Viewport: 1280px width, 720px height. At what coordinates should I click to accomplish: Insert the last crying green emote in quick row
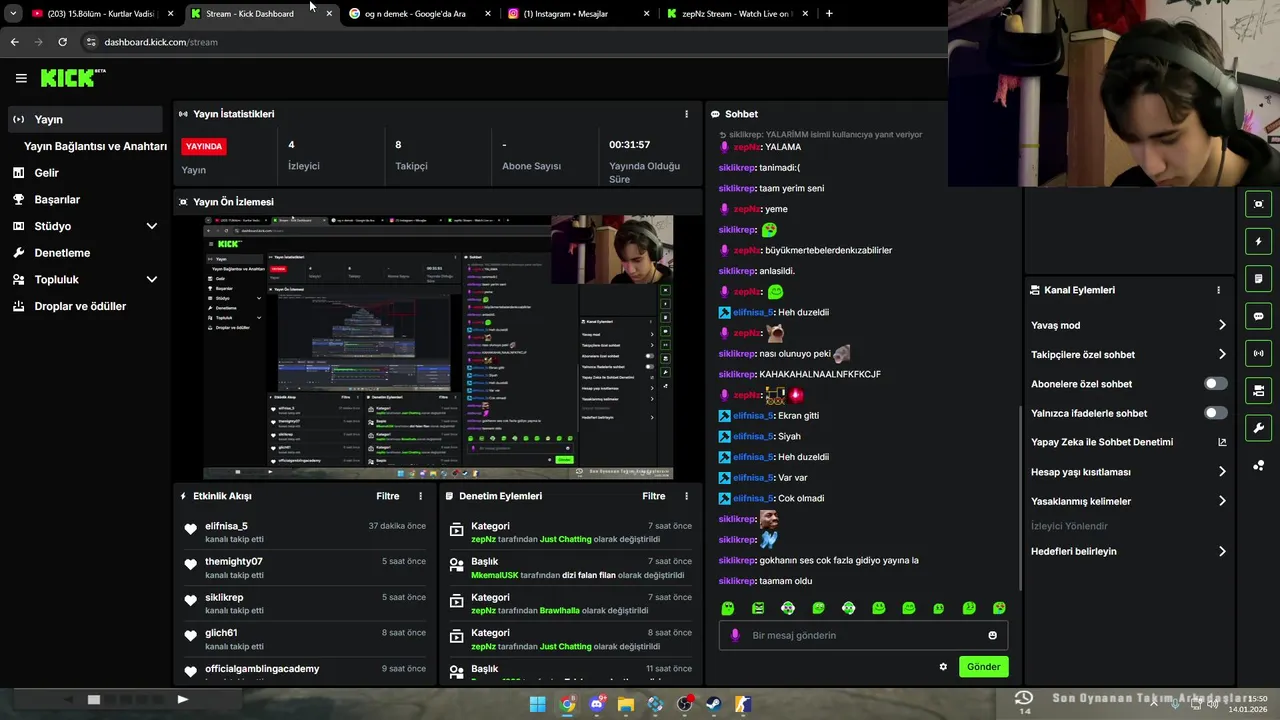(x=999, y=608)
